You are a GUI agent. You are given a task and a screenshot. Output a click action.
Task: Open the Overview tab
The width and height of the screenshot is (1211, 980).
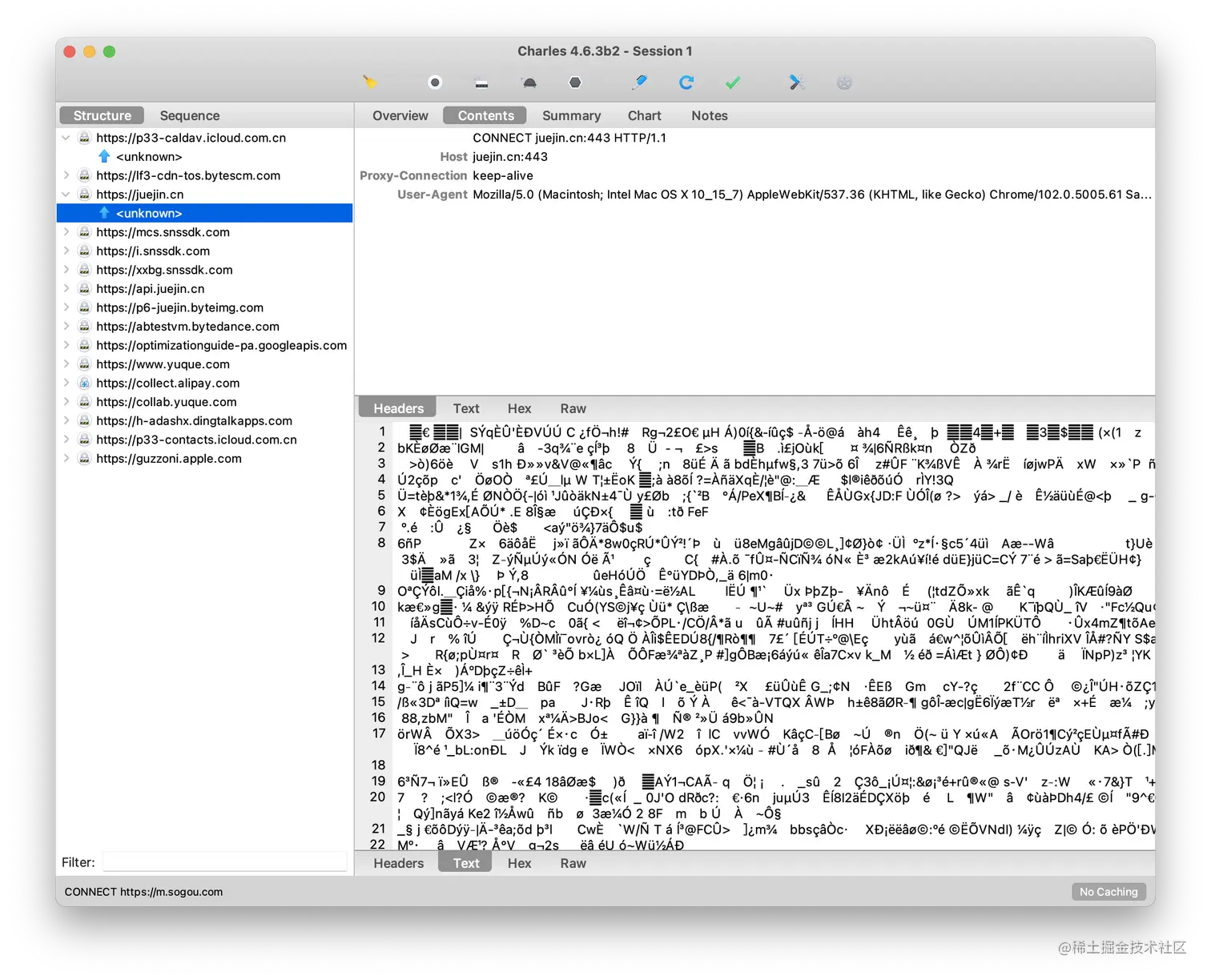[400, 115]
